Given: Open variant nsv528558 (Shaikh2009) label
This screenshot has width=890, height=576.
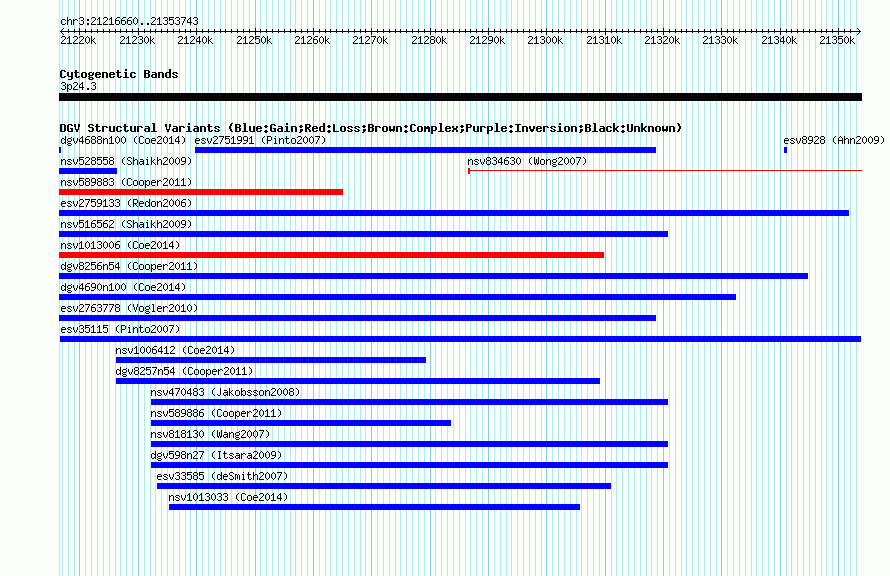Looking at the screenshot, I should pos(126,161).
